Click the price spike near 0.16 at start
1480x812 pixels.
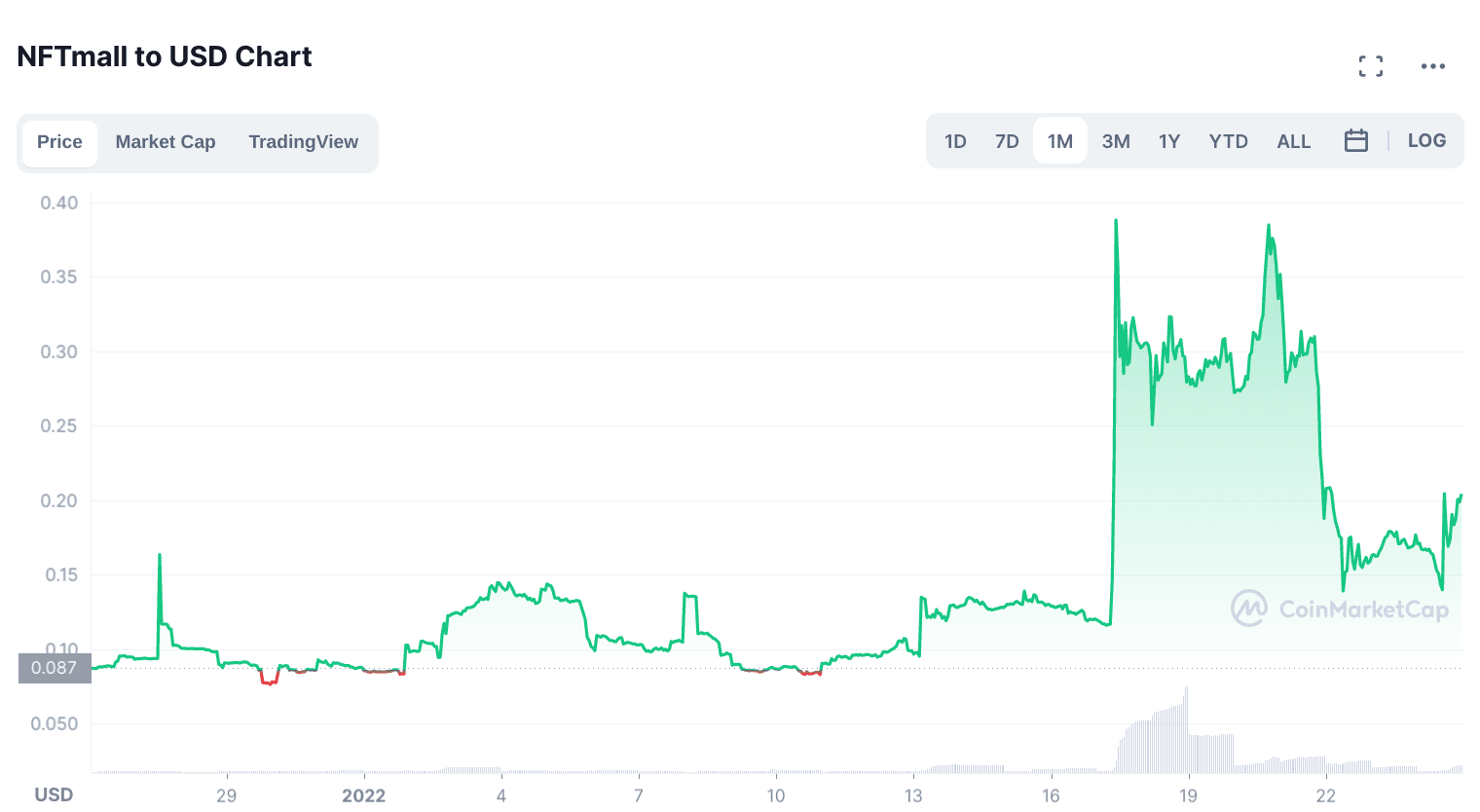160,556
